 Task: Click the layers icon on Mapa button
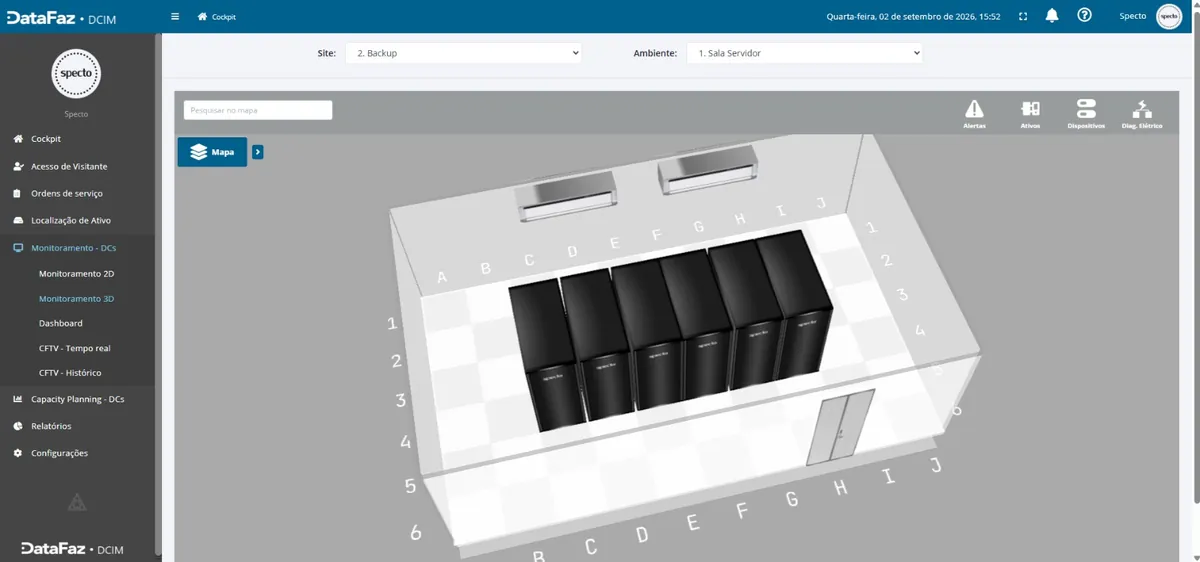tap(198, 152)
